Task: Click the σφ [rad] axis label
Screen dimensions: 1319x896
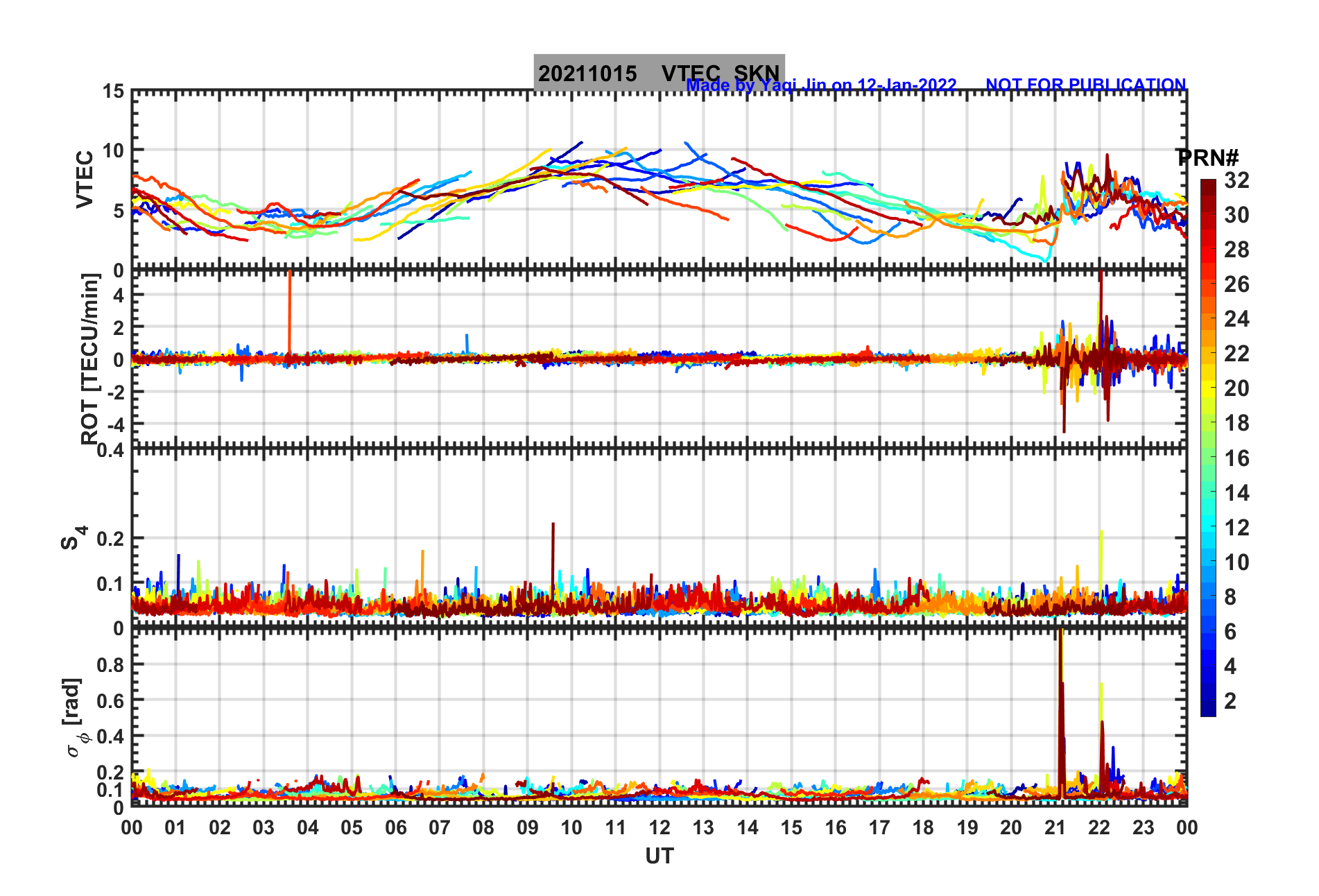Action: [x=74, y=718]
